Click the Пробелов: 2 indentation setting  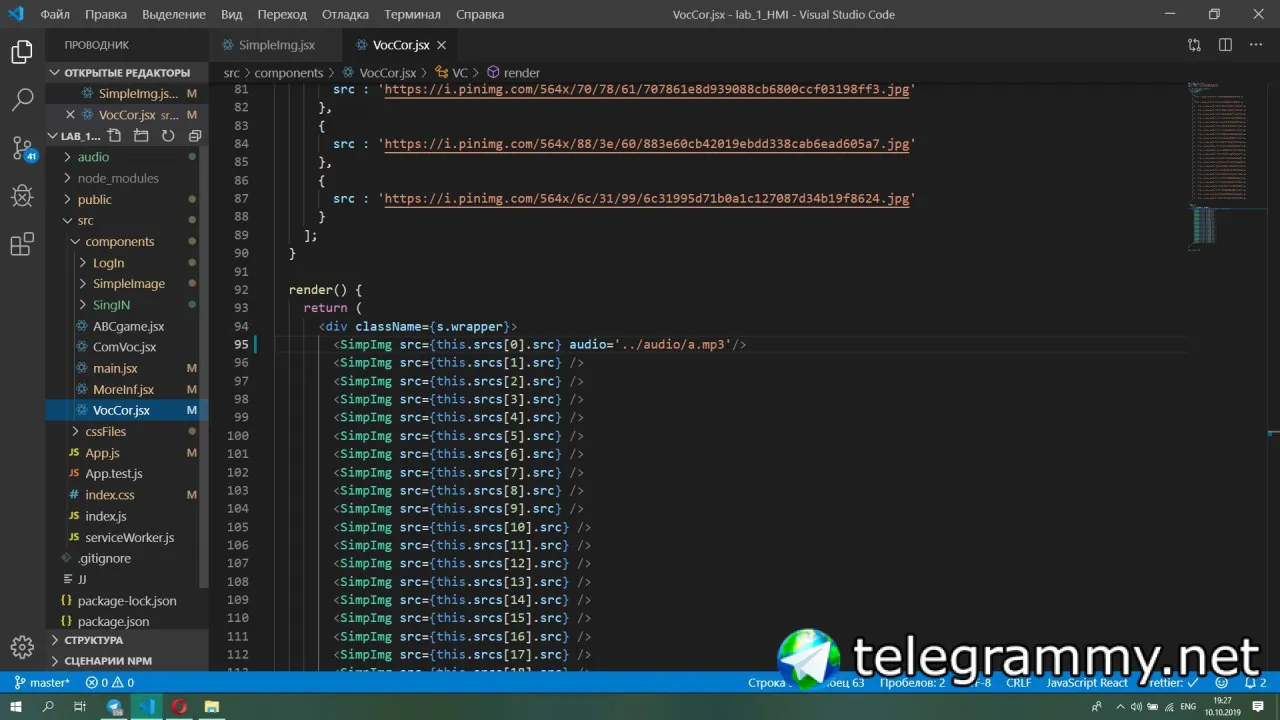pos(912,683)
